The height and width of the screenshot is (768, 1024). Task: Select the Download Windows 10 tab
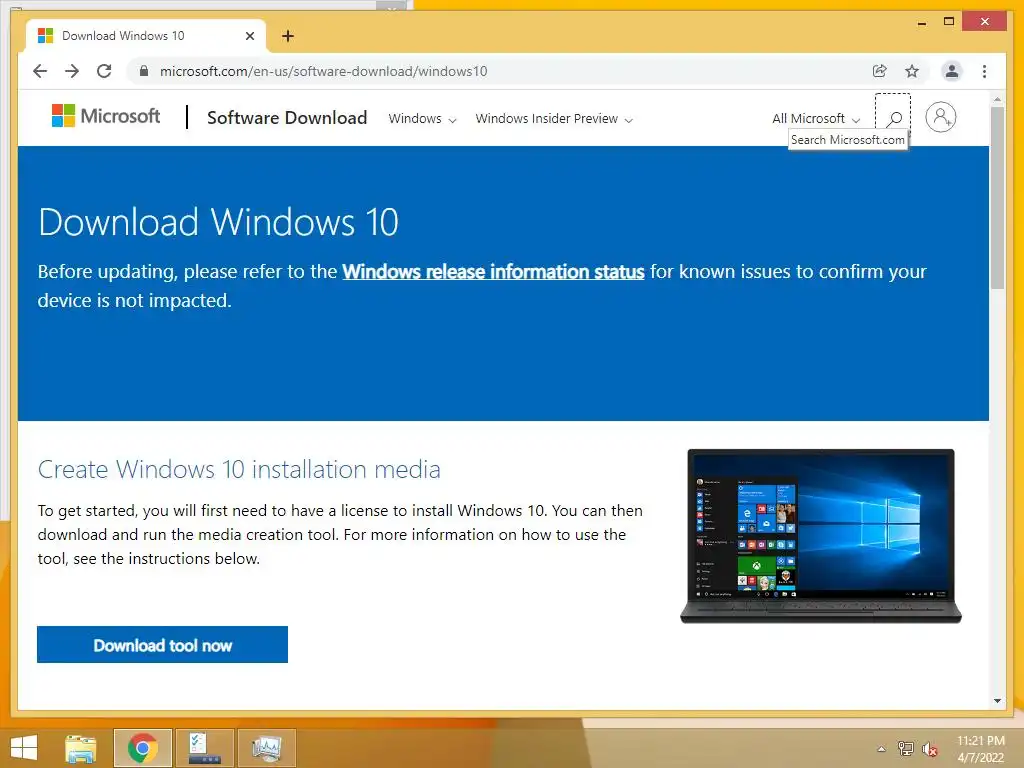(146, 36)
